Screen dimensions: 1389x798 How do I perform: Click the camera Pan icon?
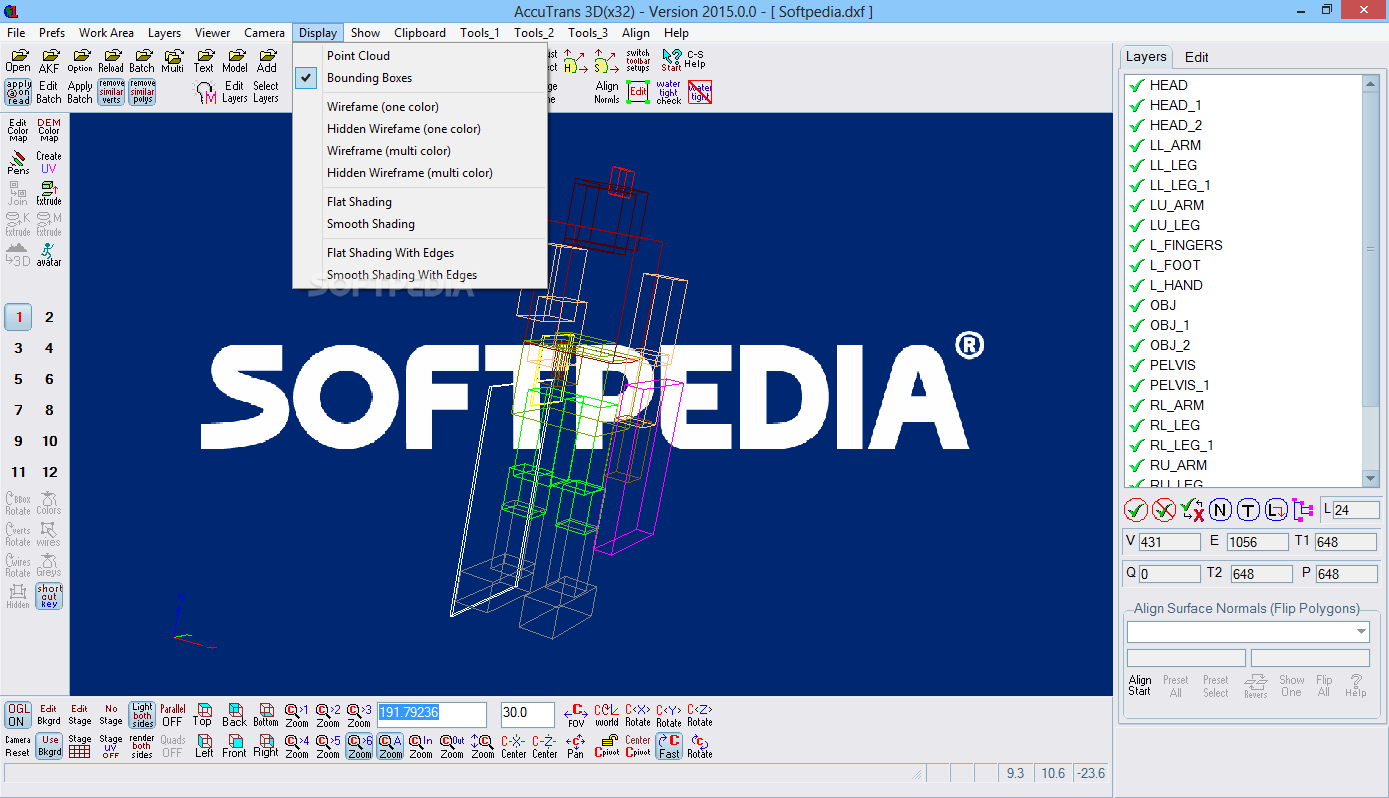576,746
